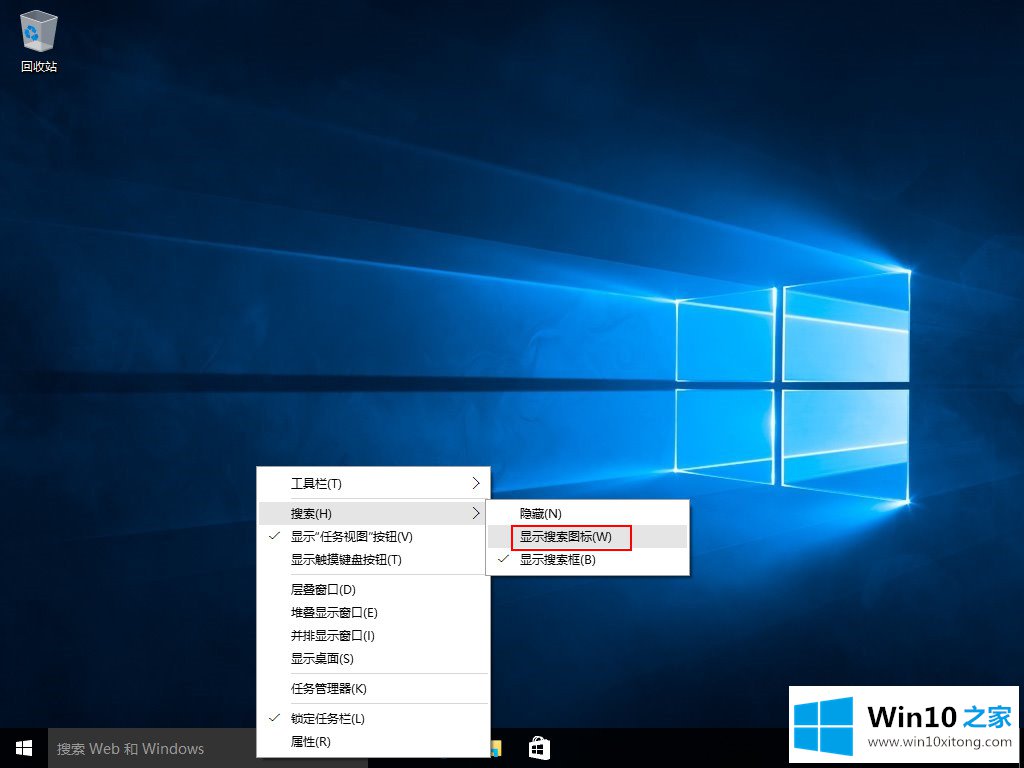Choose 层叠窗口(D) from context menu

pos(374,590)
